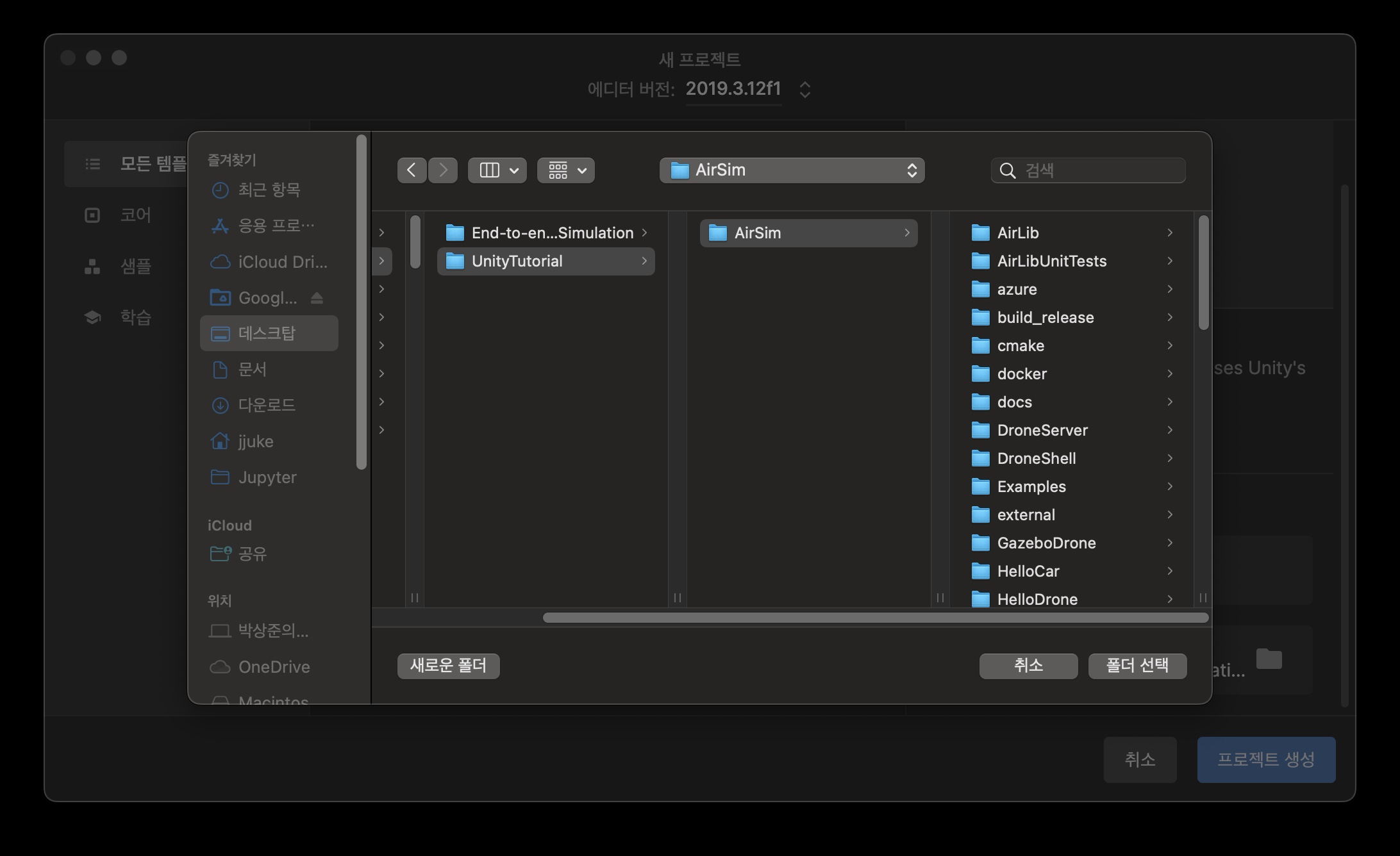This screenshot has width=1400, height=856.
Task: Select the AirLibUnitTests folder
Action: click(1072, 261)
